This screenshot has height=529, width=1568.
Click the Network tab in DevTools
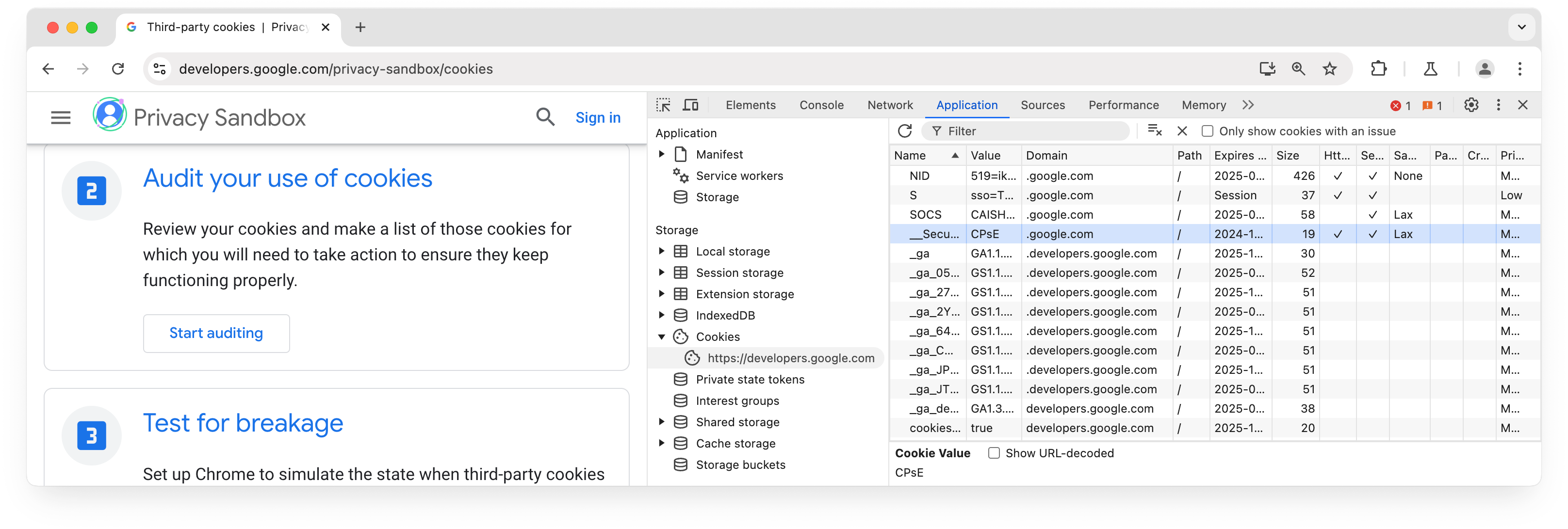click(890, 104)
